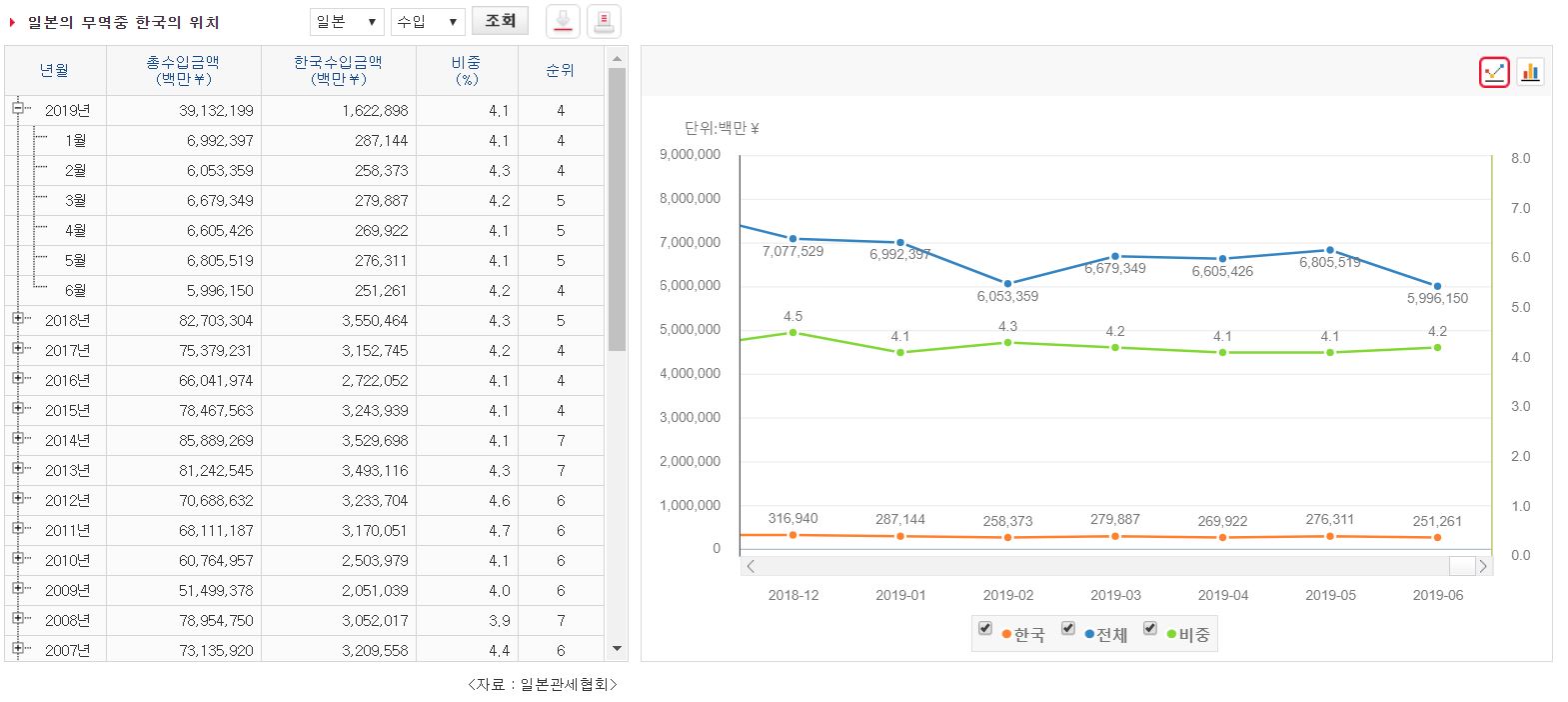Click the table vertical scrollbar thumb

617,210
